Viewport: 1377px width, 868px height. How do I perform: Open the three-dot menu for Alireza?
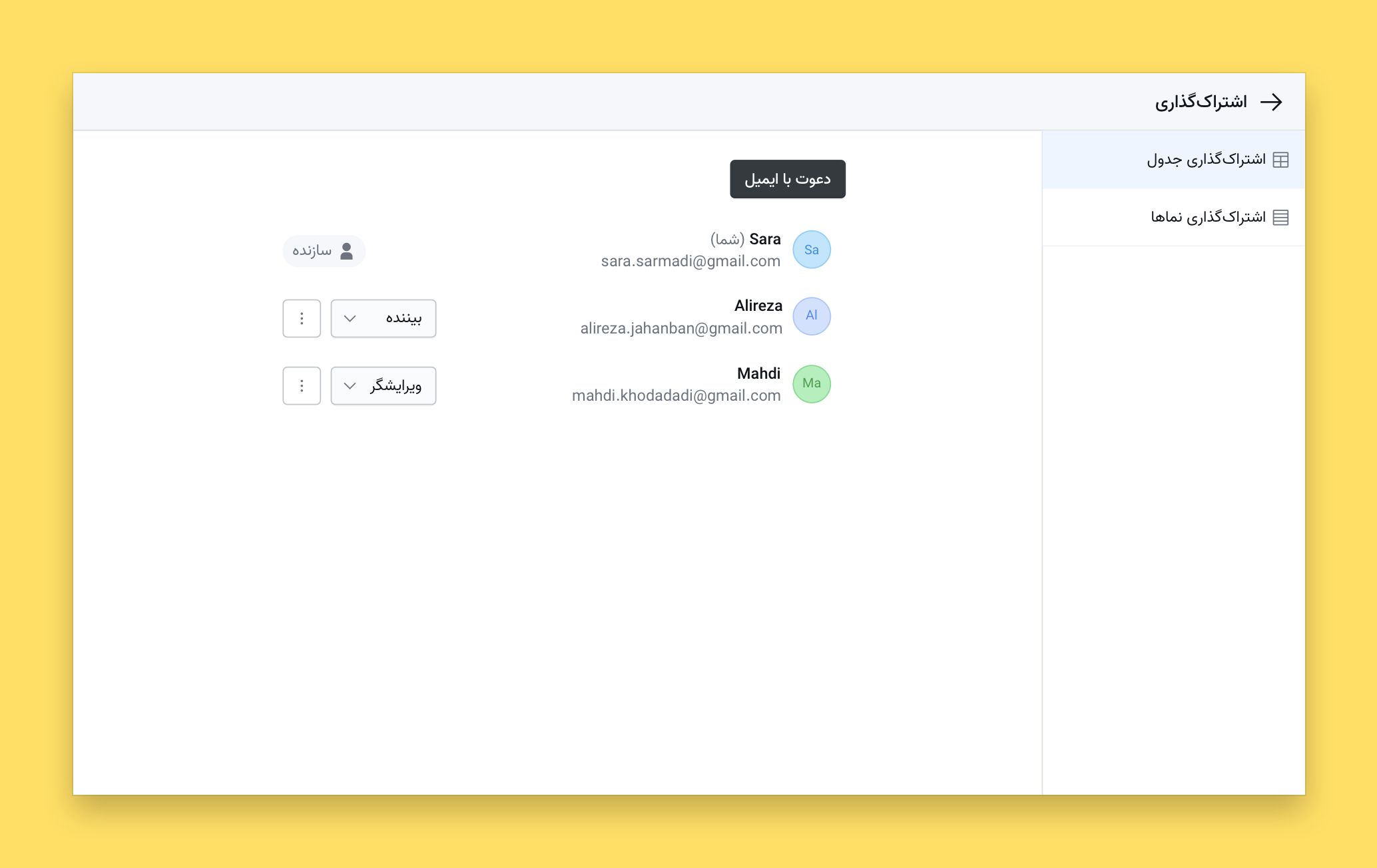click(x=302, y=318)
